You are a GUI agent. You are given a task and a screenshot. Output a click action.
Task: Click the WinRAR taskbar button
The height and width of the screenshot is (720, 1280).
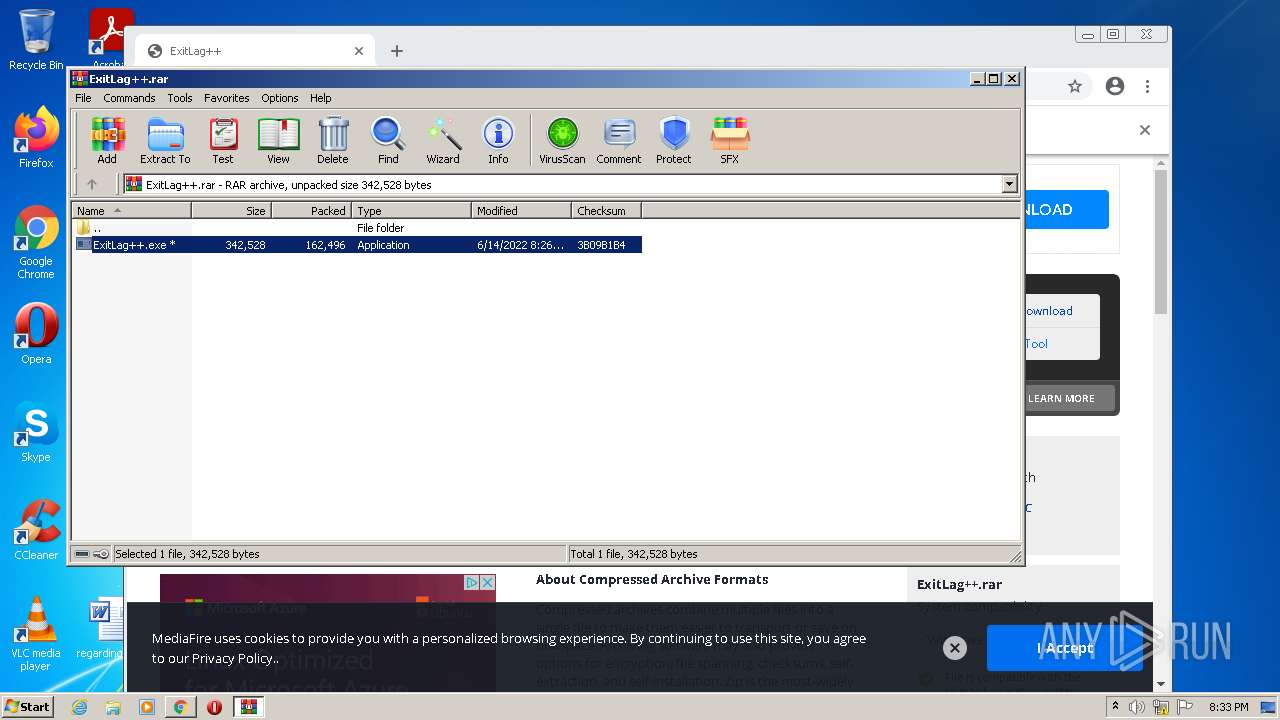tap(248, 707)
